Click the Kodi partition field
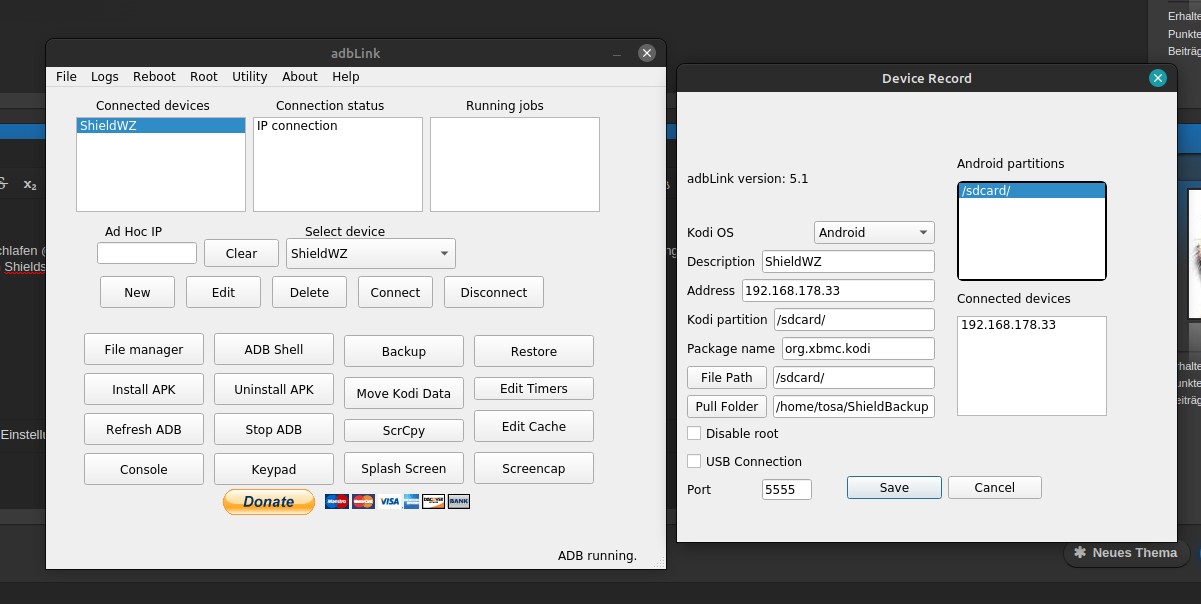The width and height of the screenshot is (1201, 604). 854,320
